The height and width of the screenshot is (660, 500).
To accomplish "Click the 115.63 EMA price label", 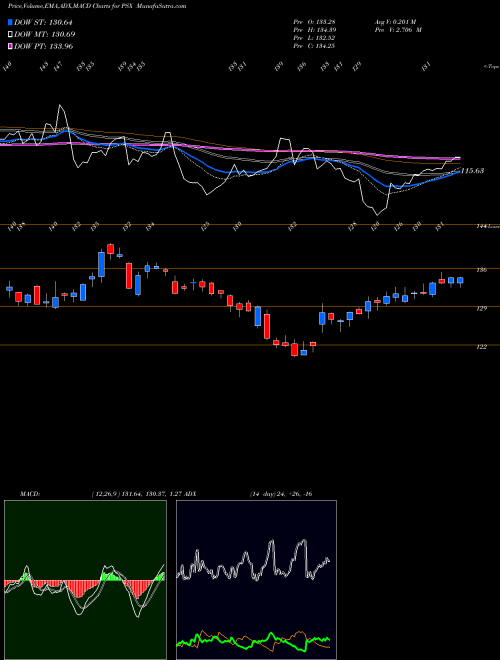I will (472, 170).
